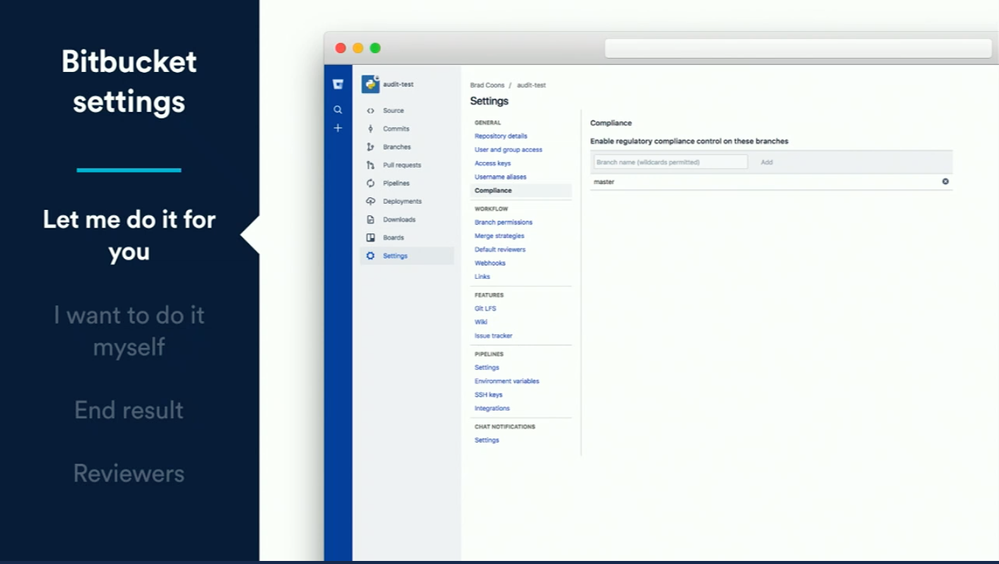Open the Default reviewers link
The height and width of the screenshot is (564, 999).
click(x=500, y=250)
